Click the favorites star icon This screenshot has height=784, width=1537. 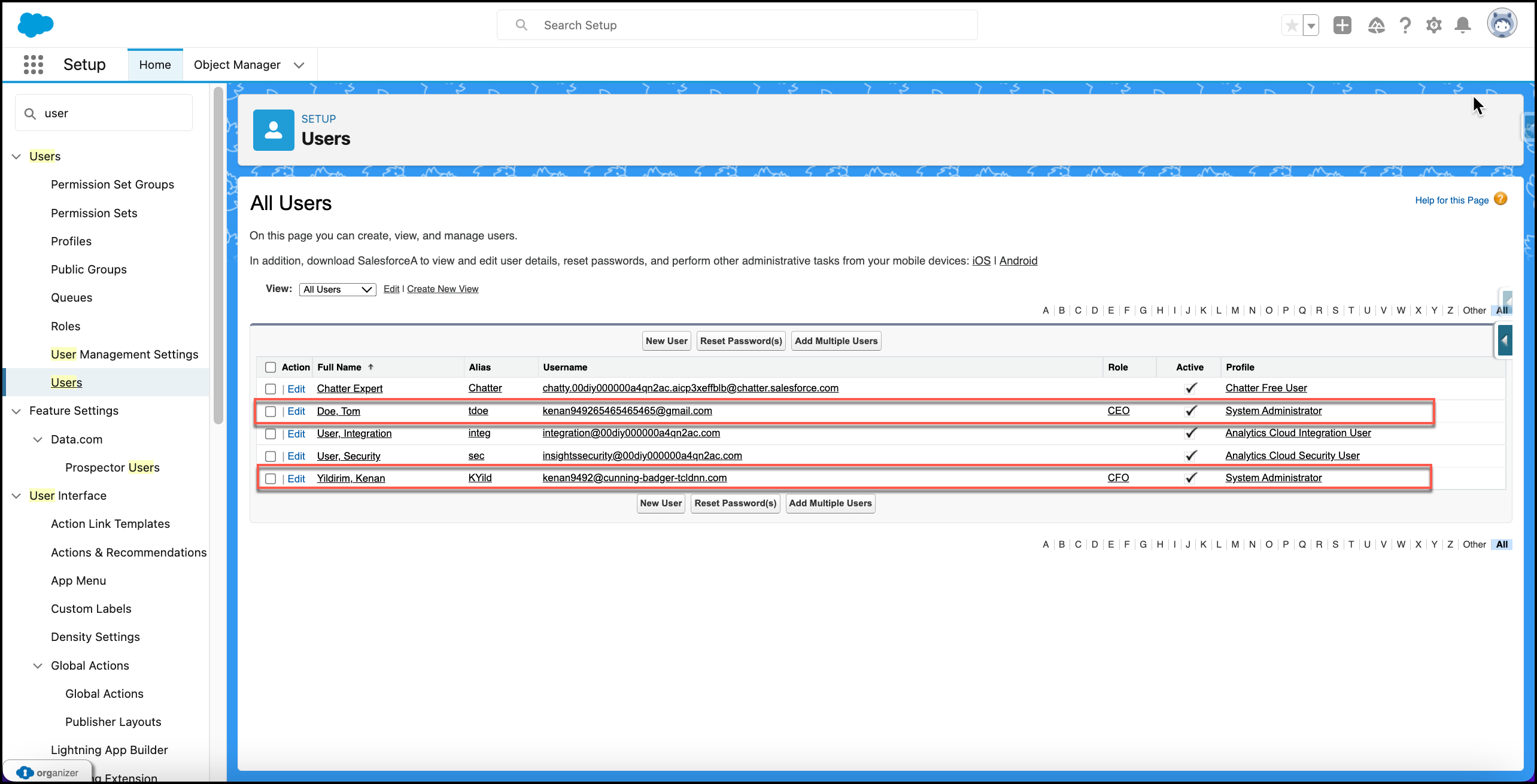pyautogui.click(x=1292, y=25)
